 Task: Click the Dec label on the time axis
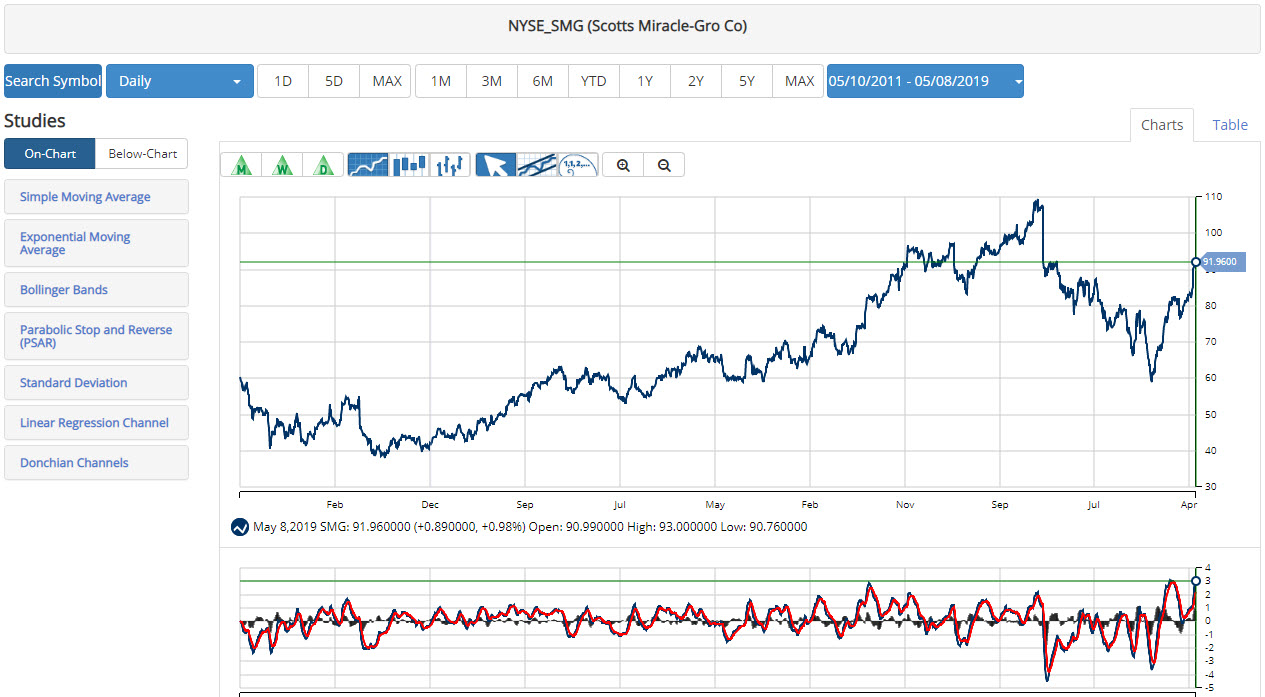pyautogui.click(x=430, y=505)
